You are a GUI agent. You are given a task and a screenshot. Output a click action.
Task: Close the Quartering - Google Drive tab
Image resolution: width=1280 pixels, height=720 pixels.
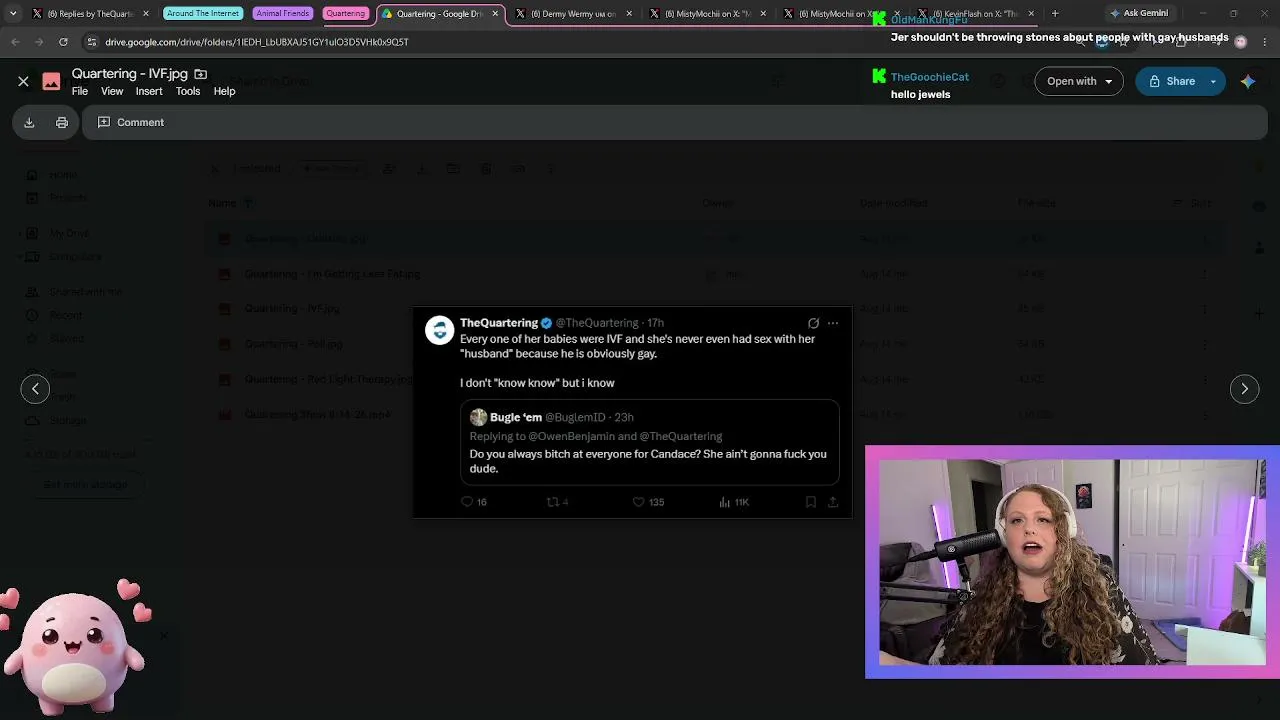pos(495,14)
